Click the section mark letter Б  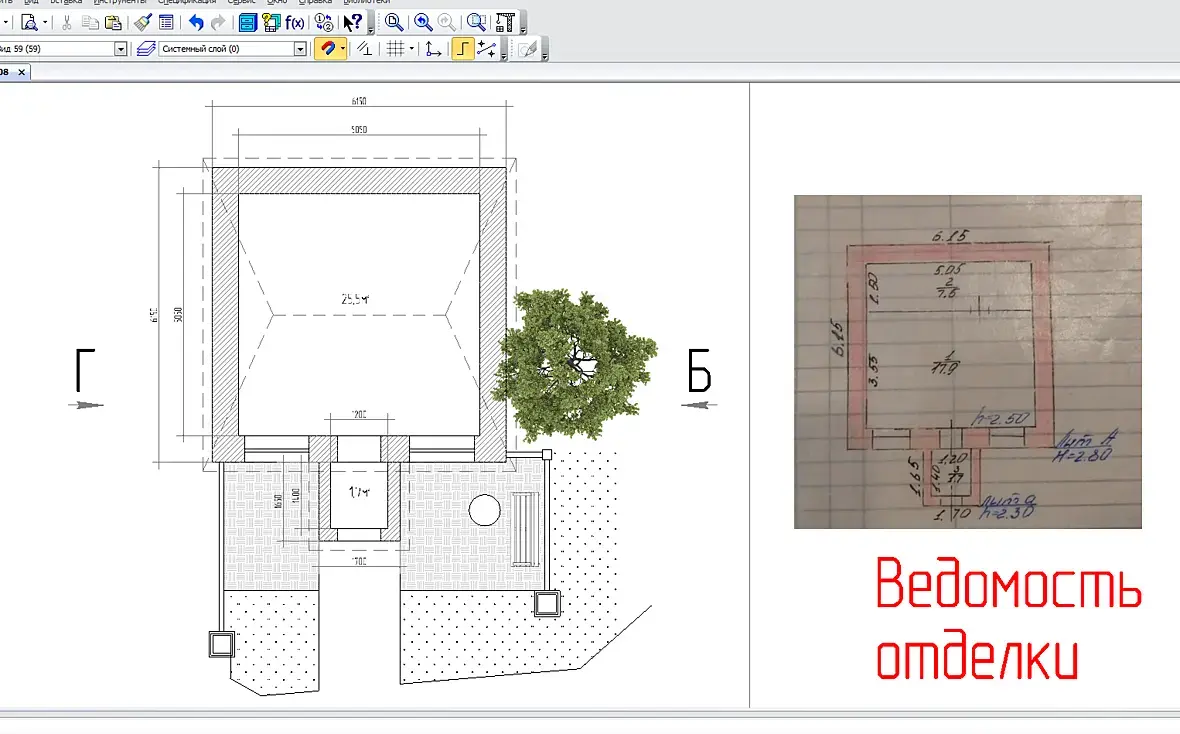[699, 370]
